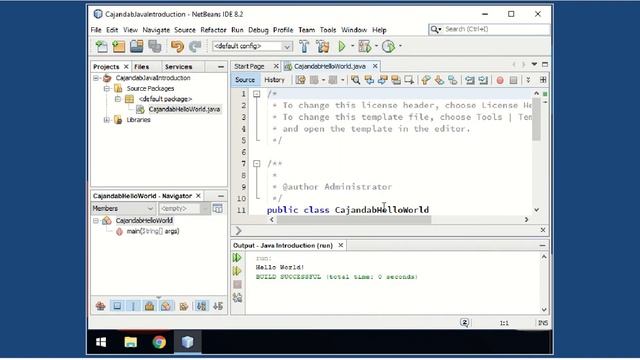Open the empty filter dropdown in Navigator
This screenshot has height=360, width=640.
tap(204, 209)
